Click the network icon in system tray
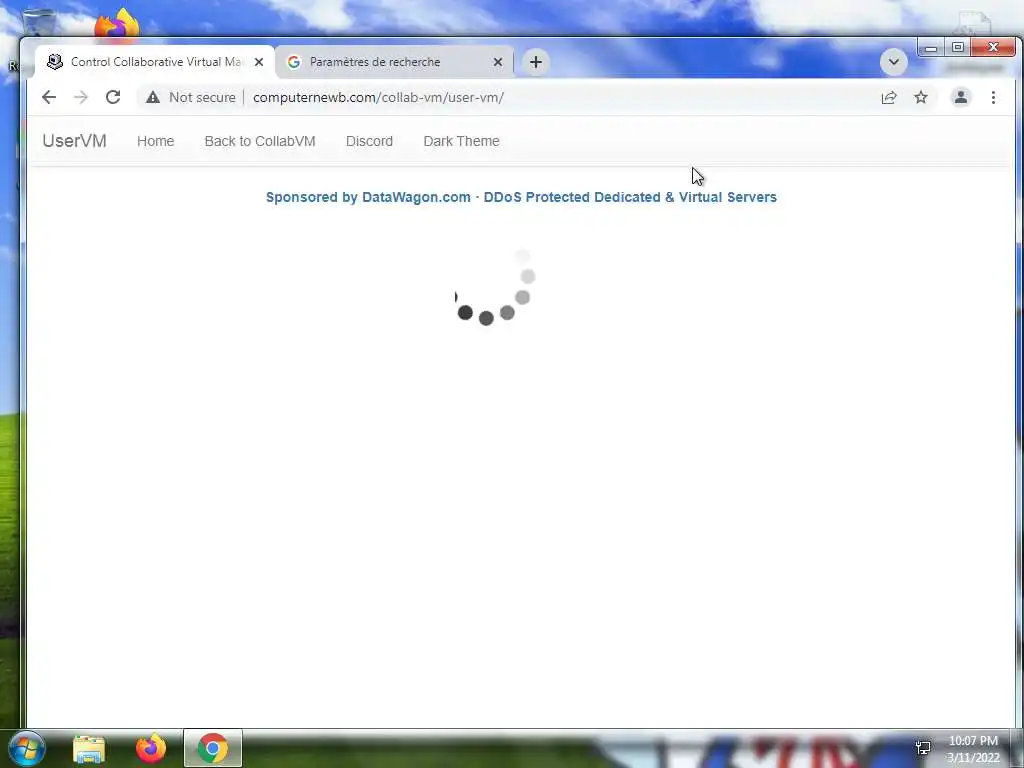The image size is (1024, 768). 923,748
